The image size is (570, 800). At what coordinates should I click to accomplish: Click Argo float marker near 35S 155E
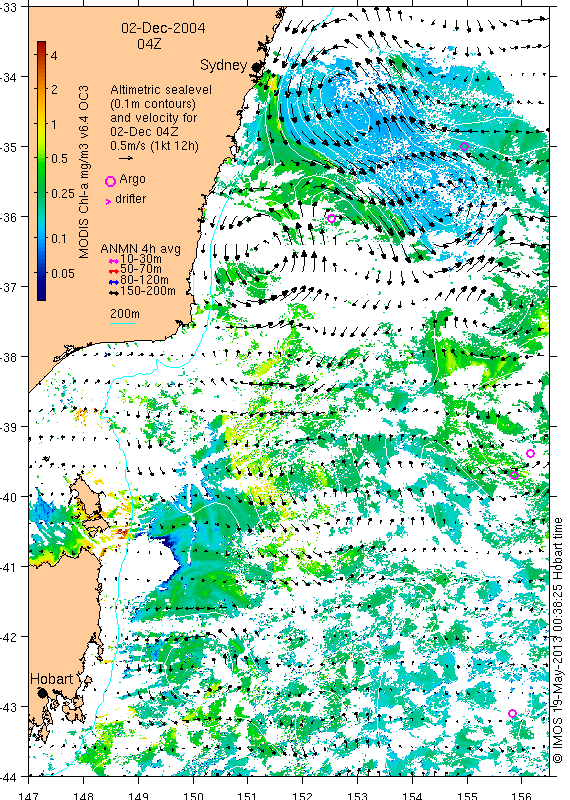click(x=464, y=146)
